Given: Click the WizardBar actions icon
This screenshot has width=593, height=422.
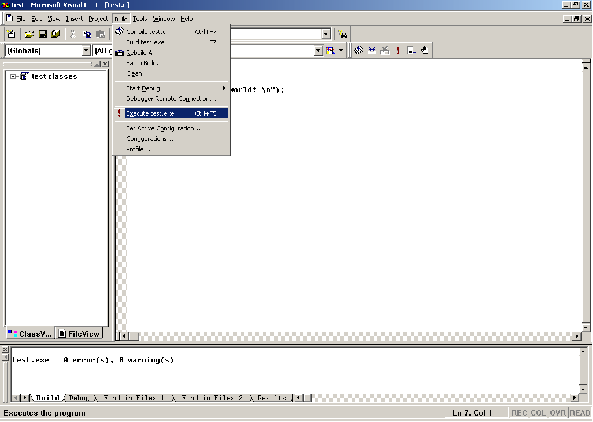Looking at the screenshot, I should [330, 50].
